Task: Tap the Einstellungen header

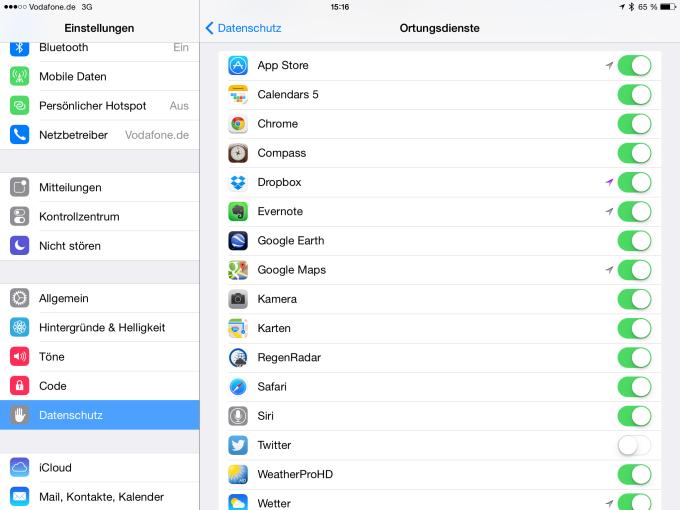Action: click(99, 28)
